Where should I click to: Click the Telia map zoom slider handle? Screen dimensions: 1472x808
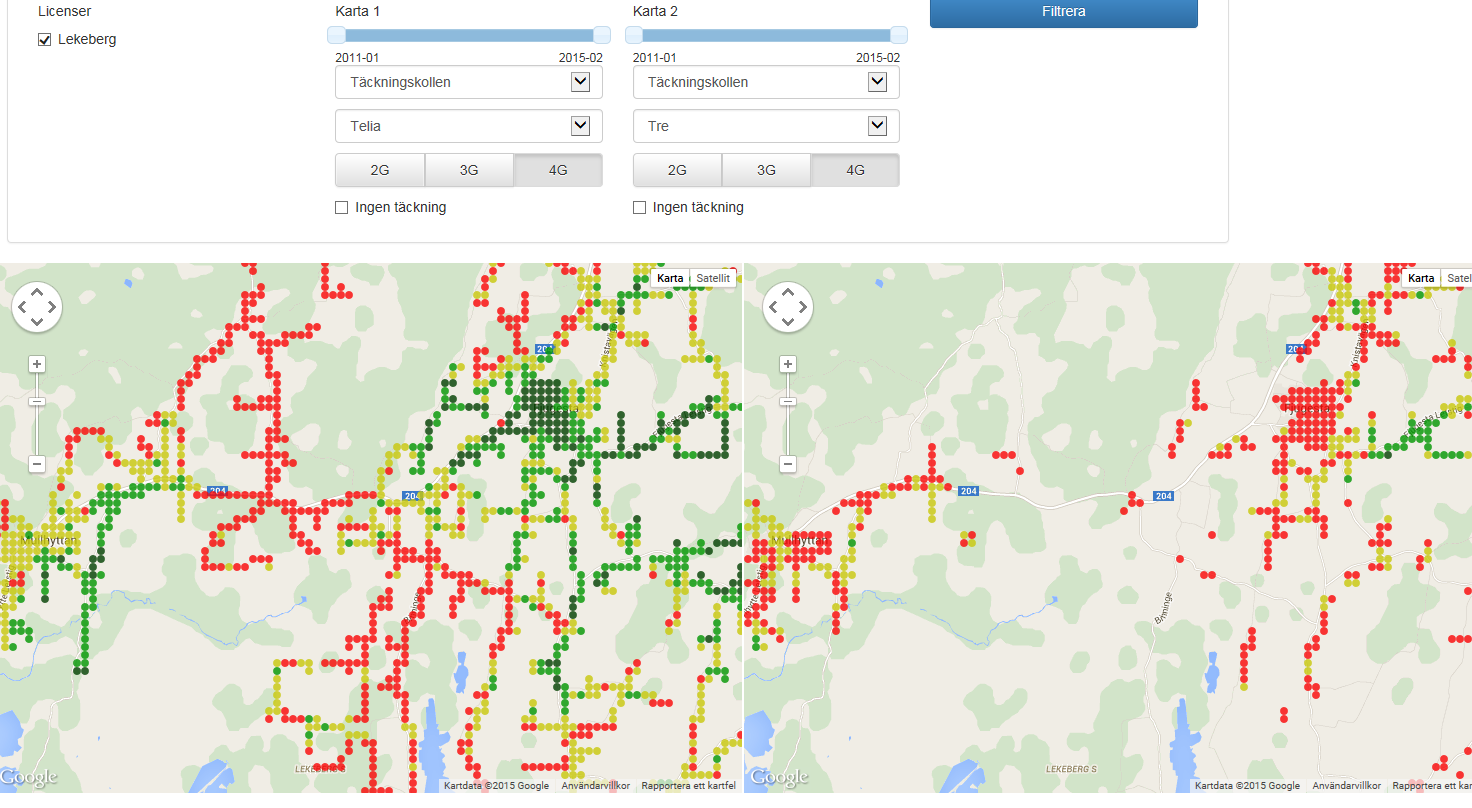click(37, 401)
